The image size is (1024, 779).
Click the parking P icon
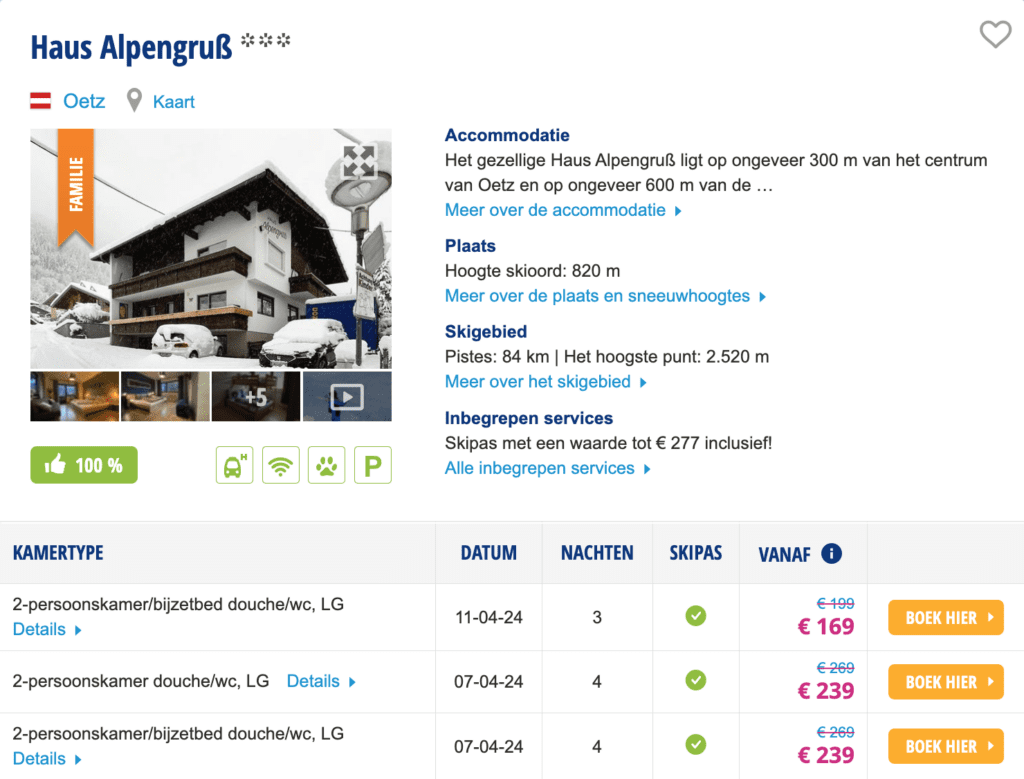[x=373, y=465]
